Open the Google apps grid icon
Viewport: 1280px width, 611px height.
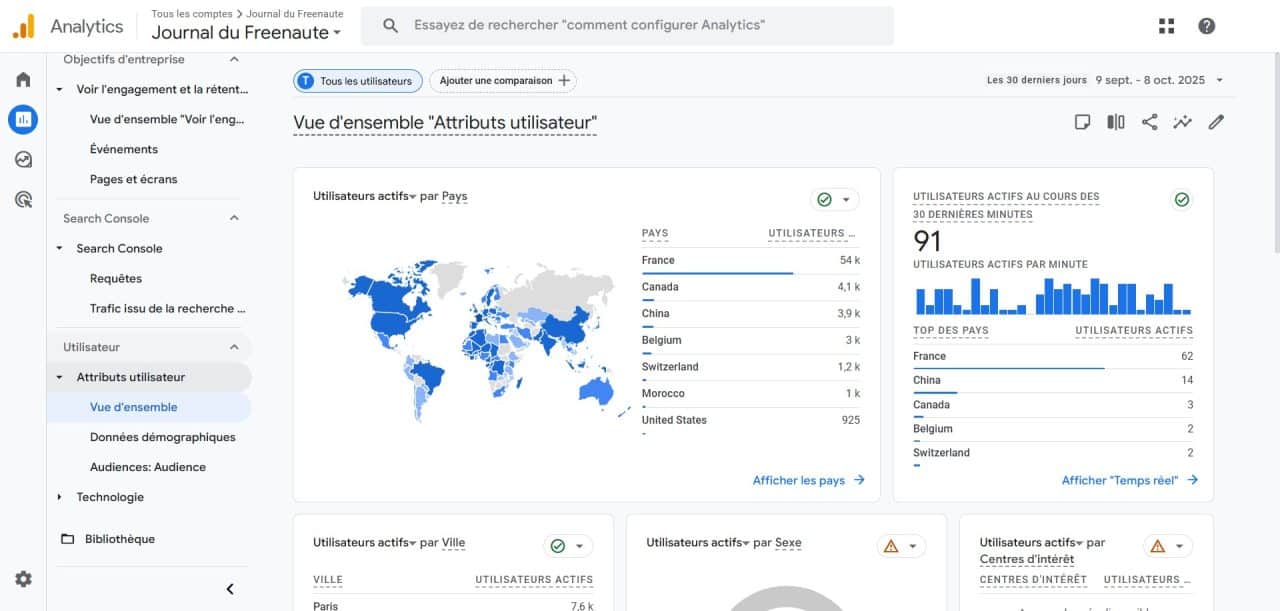[x=1166, y=26]
